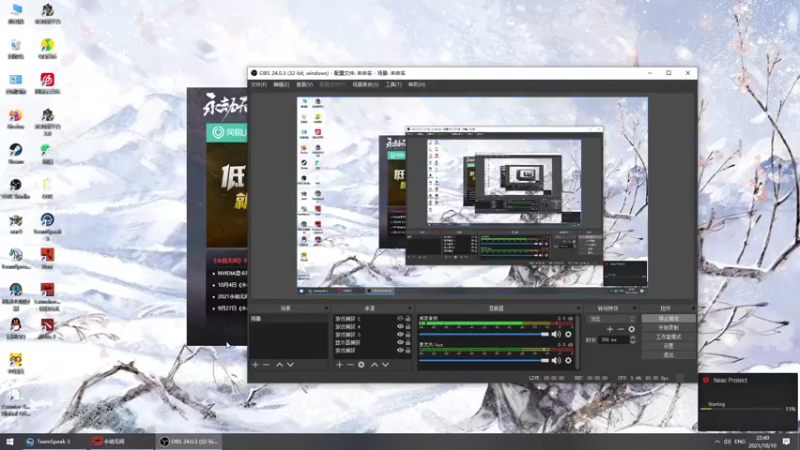
Task: Remove selected source with the minus icon
Action: [x=350, y=365]
